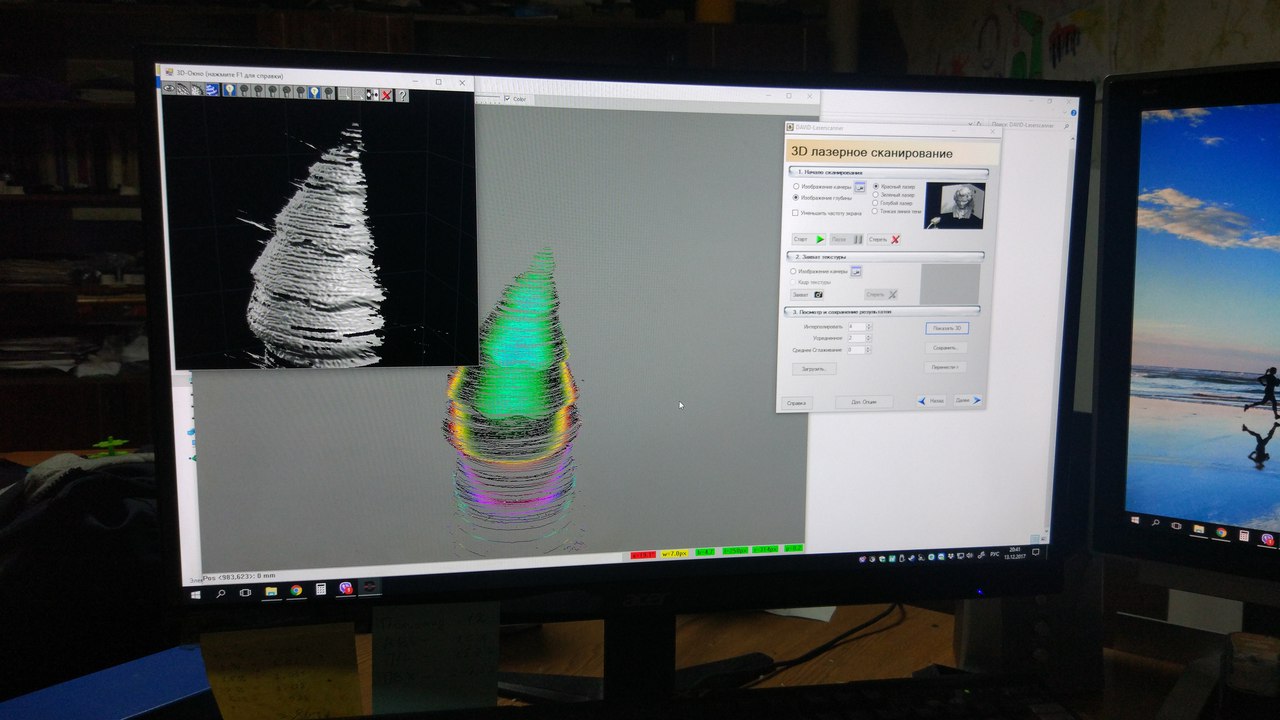
Task: Click the Далее next button
Action: (x=967, y=400)
